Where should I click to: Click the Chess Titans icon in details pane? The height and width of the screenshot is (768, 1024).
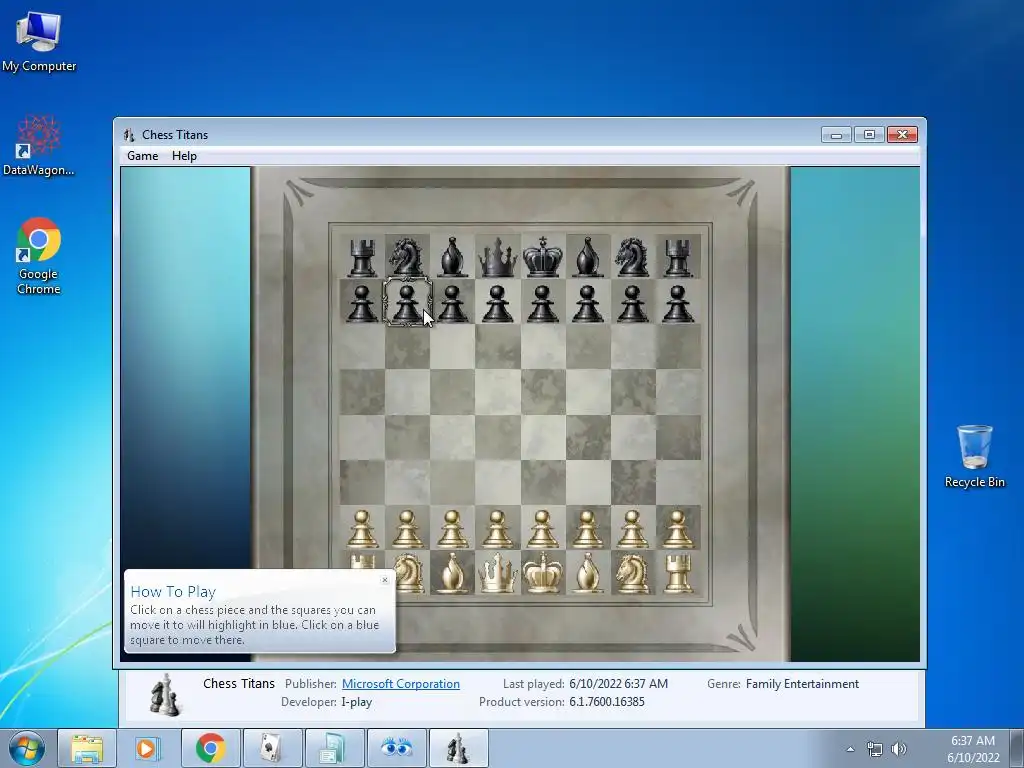pos(165,695)
